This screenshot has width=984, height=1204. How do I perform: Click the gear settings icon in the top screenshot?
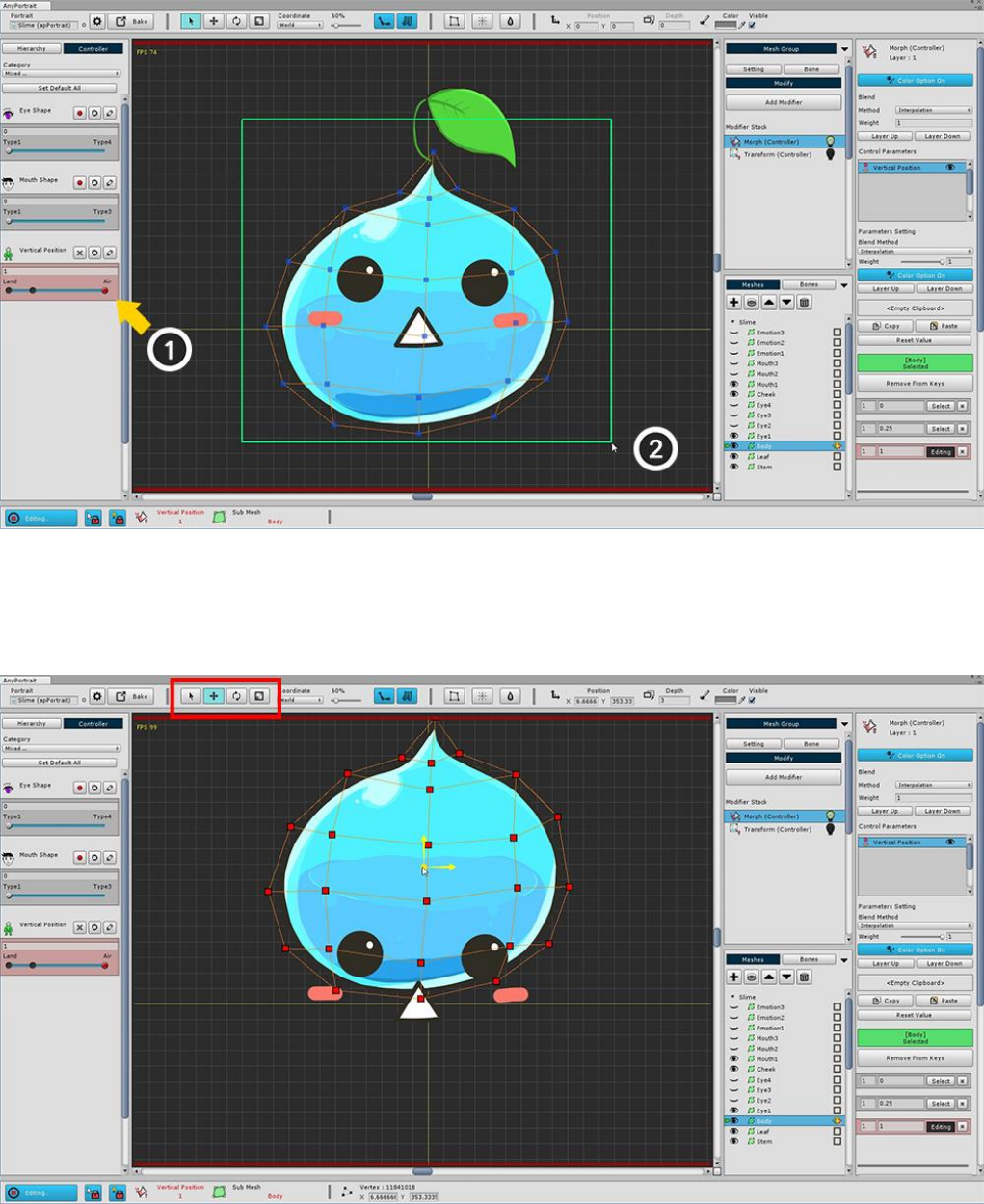pos(97,21)
